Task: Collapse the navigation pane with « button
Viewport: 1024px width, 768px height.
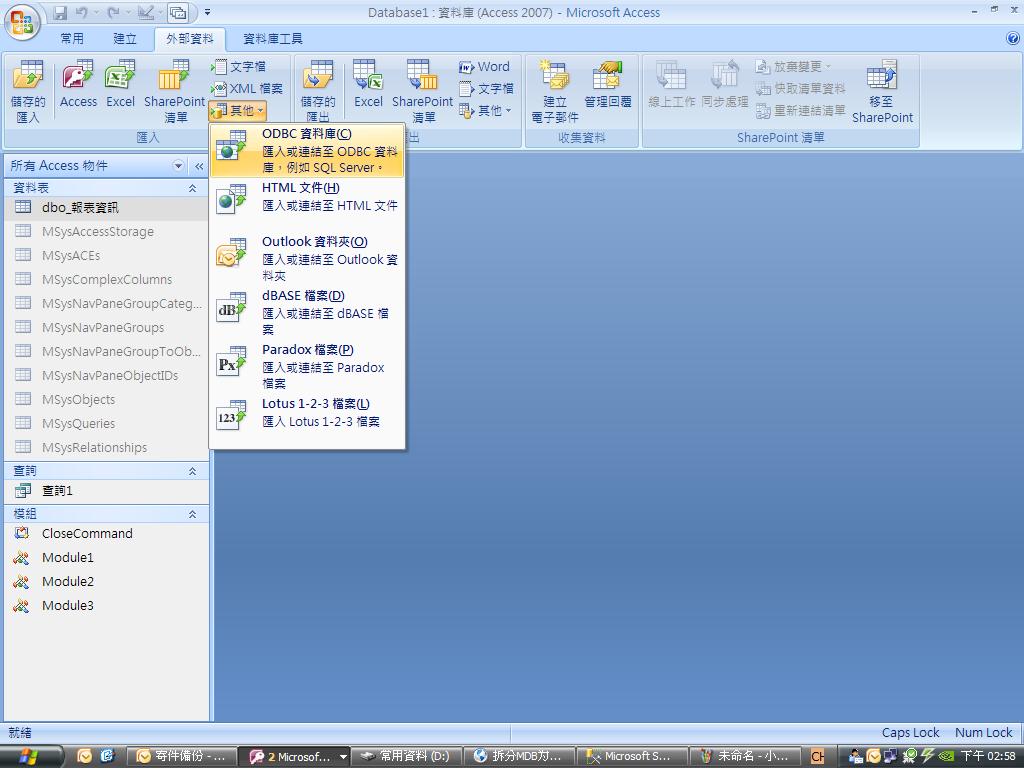Action: click(199, 167)
